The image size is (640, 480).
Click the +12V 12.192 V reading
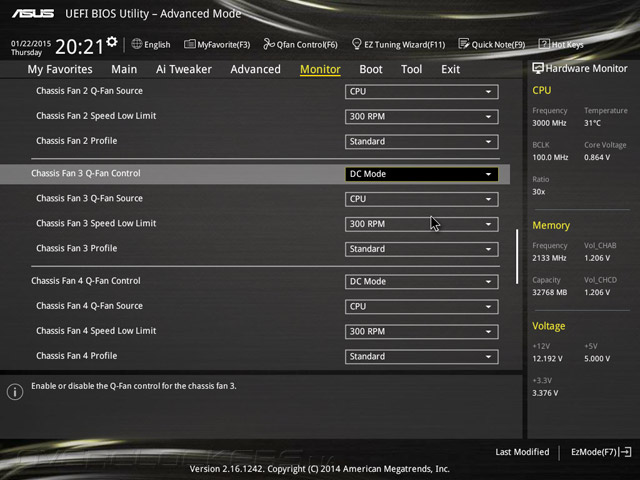click(547, 358)
